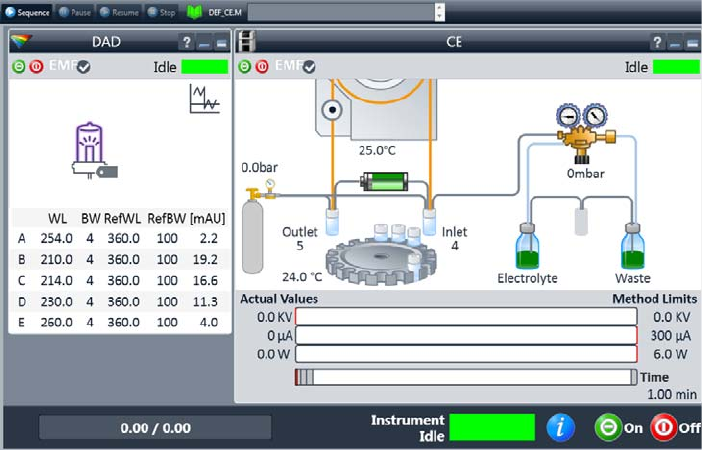Viewport: 702px width, 450px height.
Task: Collapse the CE panel to compact view
Action: 675,43
